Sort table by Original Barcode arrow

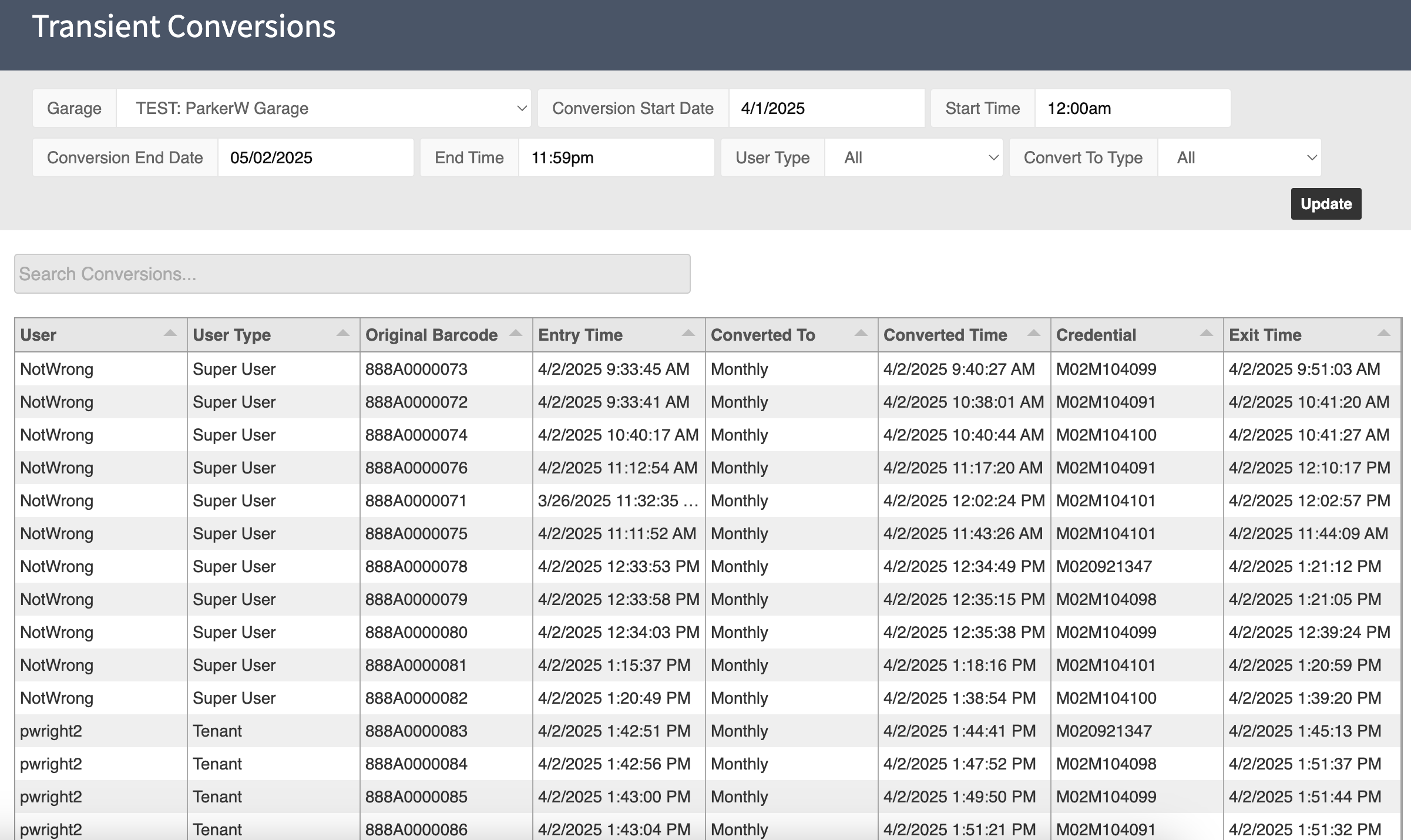tap(515, 334)
